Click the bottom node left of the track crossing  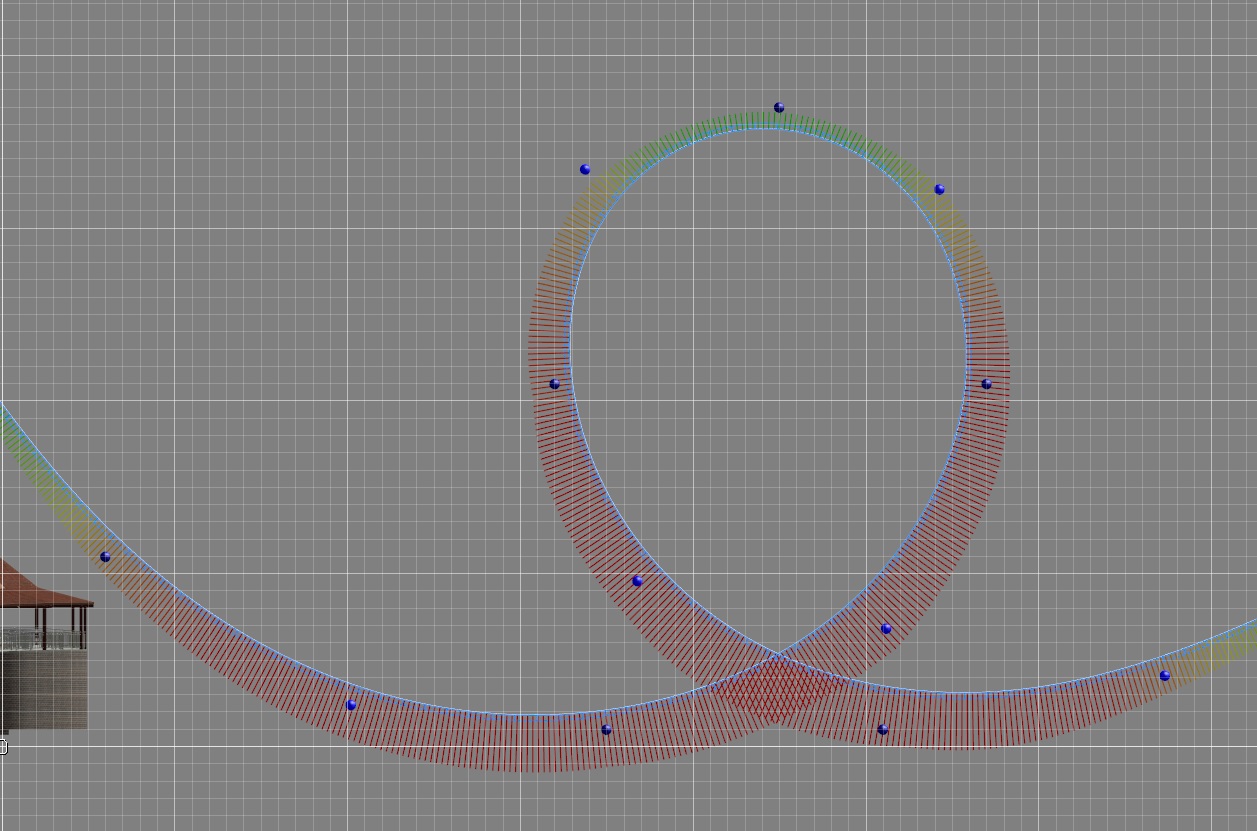(x=606, y=730)
